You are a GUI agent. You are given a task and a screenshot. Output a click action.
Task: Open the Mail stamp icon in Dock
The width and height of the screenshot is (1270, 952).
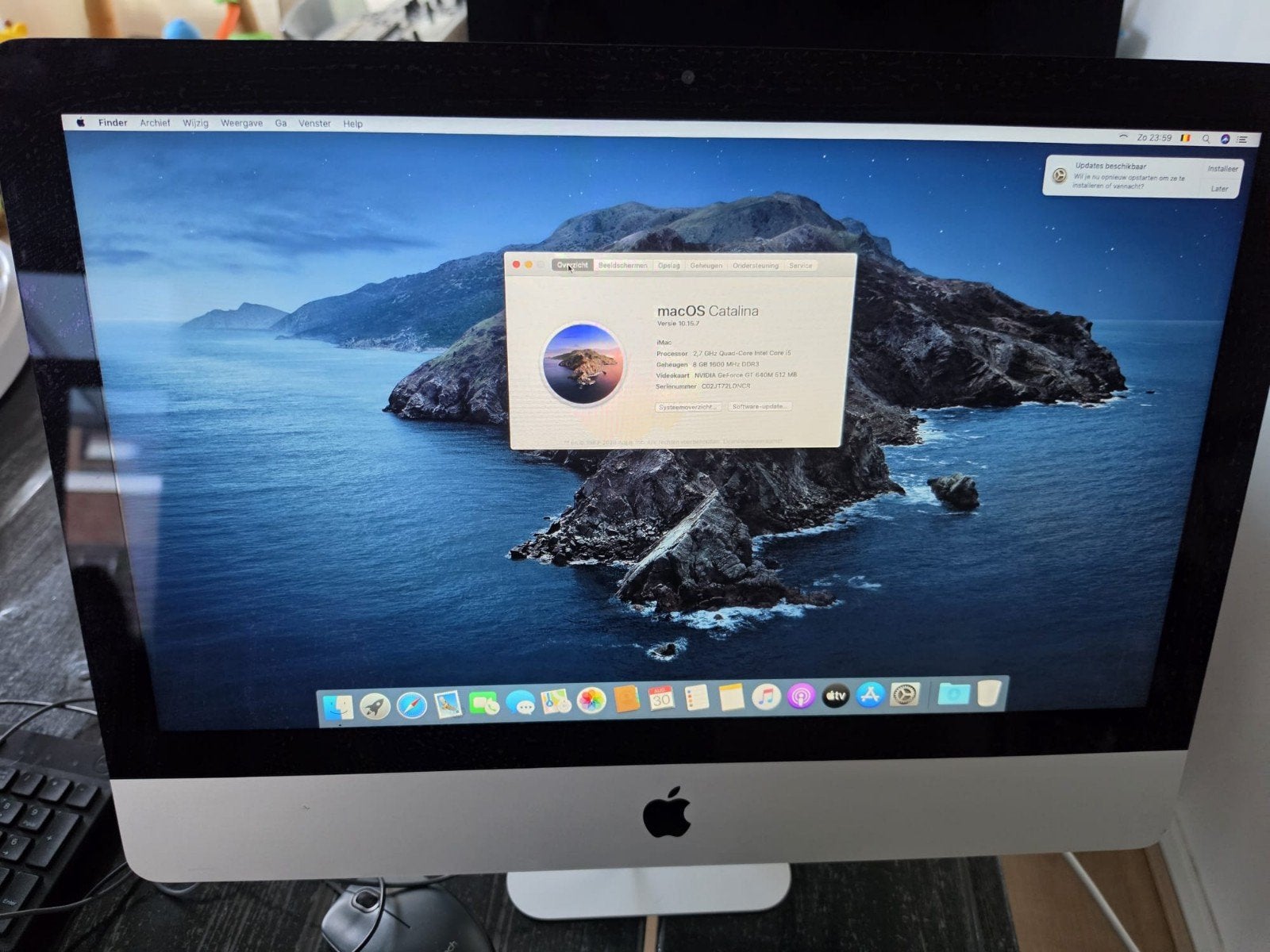[448, 704]
